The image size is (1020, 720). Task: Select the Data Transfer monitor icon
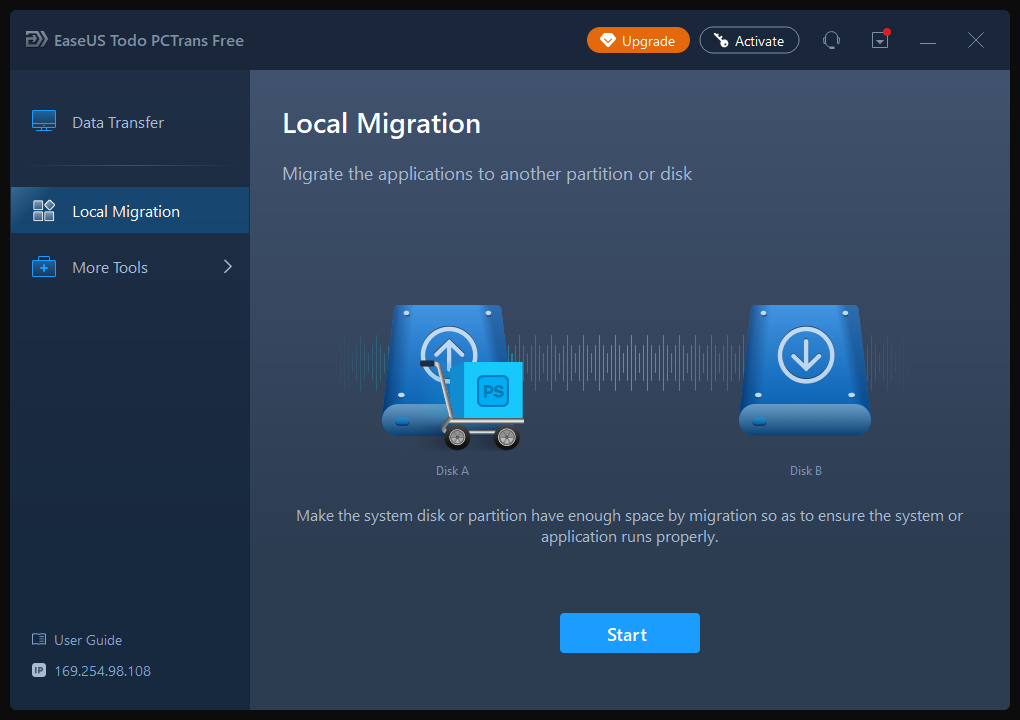click(x=44, y=121)
